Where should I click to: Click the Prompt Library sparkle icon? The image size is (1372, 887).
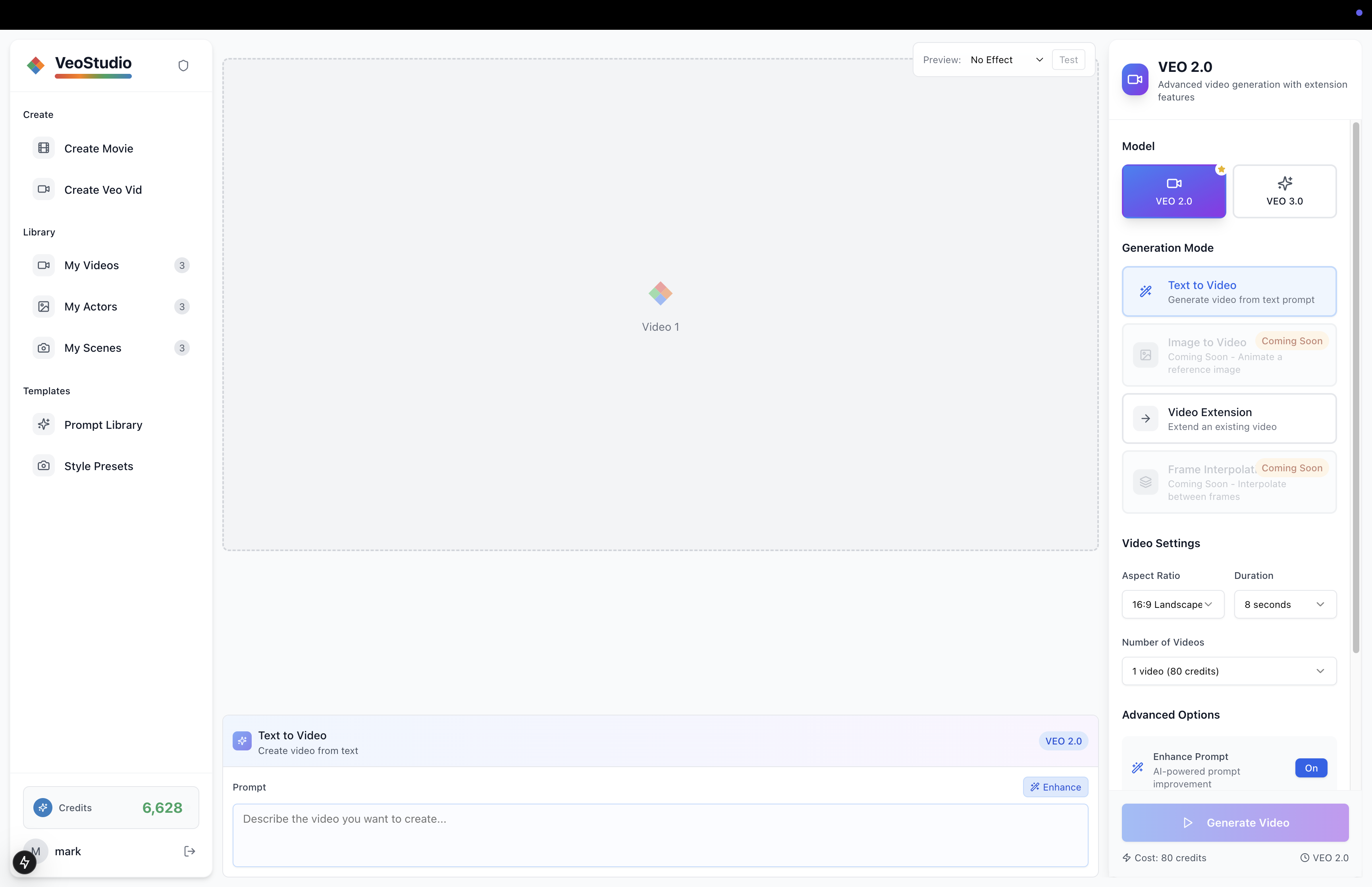pyautogui.click(x=44, y=424)
